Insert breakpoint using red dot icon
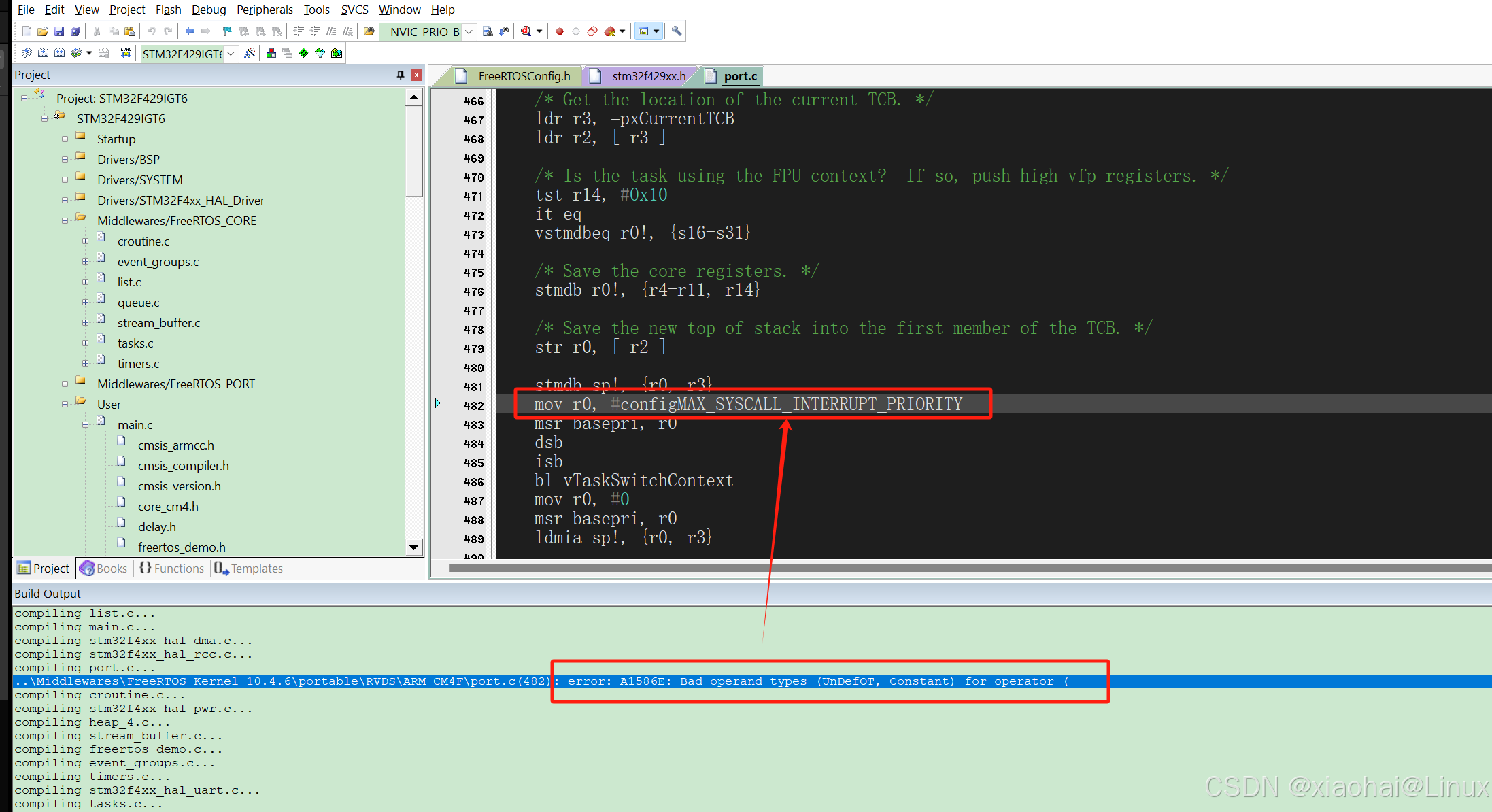Image resolution: width=1492 pixels, height=812 pixels. click(559, 31)
